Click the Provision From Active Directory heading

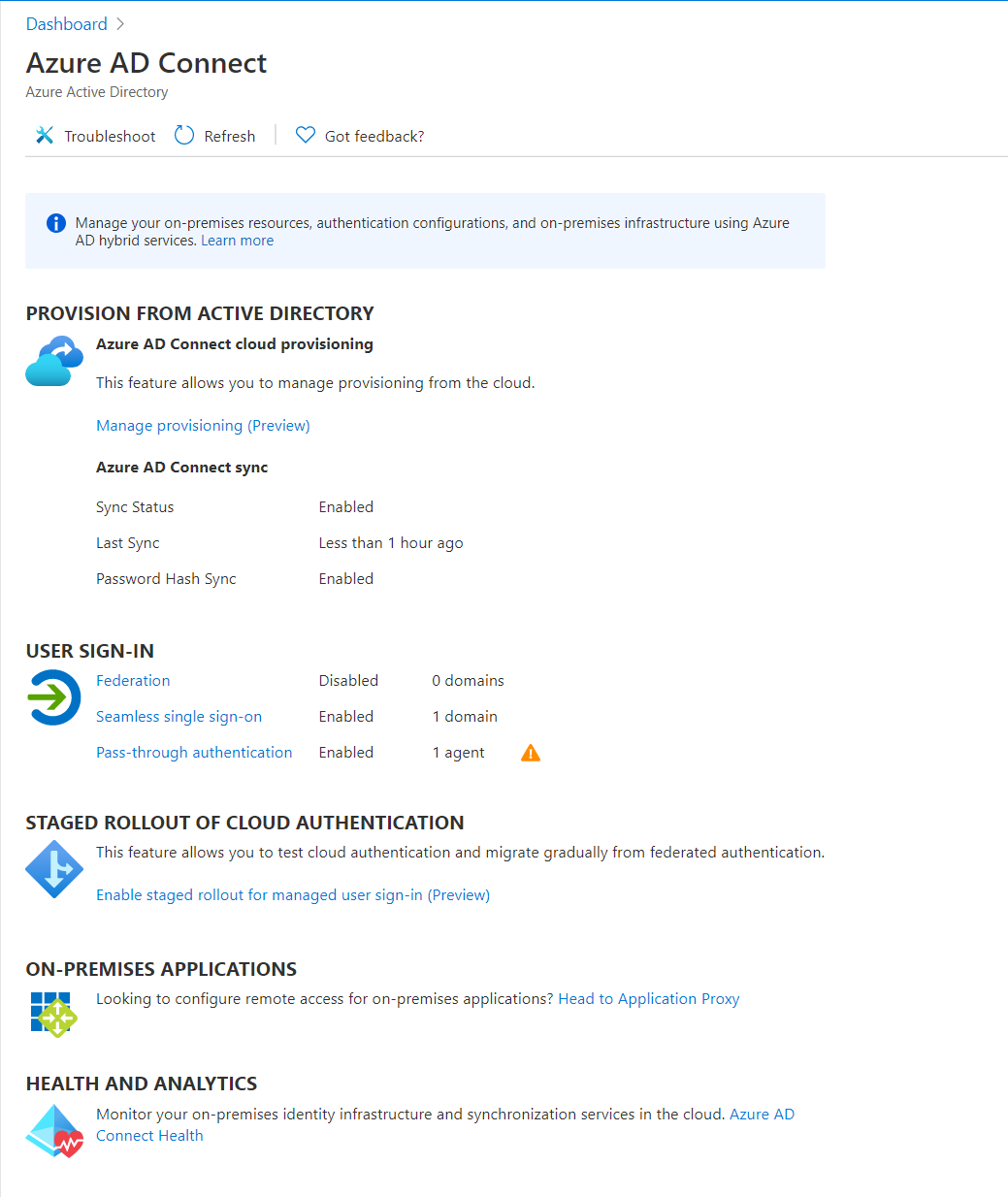pos(200,313)
